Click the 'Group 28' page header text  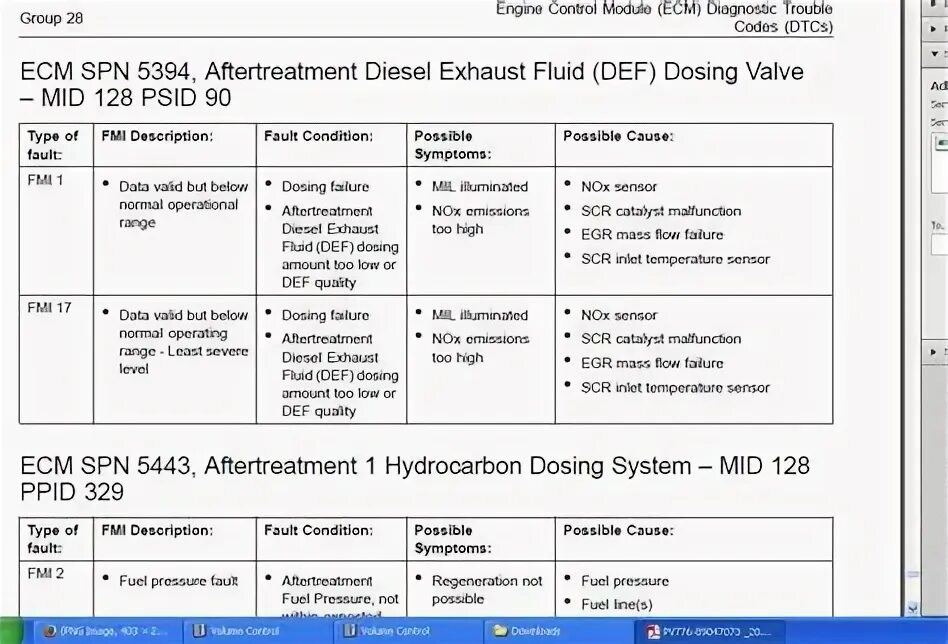[x=51, y=18]
